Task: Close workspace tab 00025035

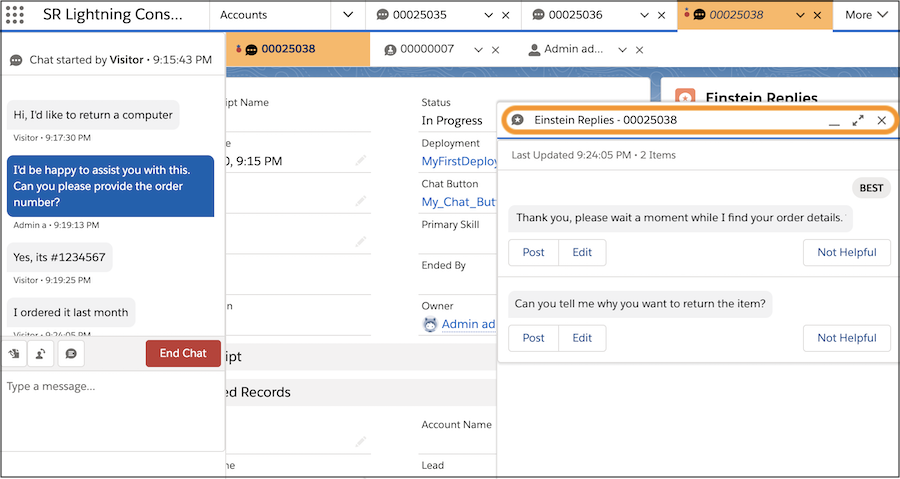Action: [506, 15]
